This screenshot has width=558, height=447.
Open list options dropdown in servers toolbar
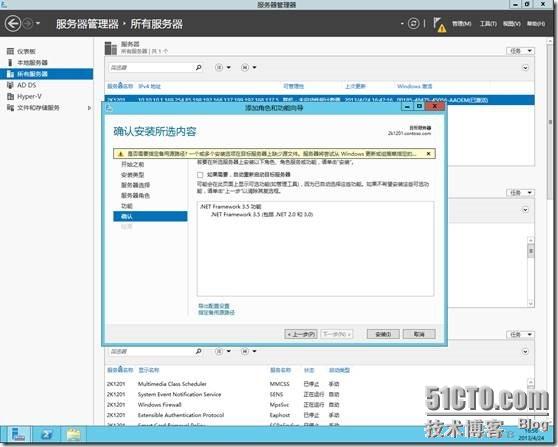tap(223, 67)
